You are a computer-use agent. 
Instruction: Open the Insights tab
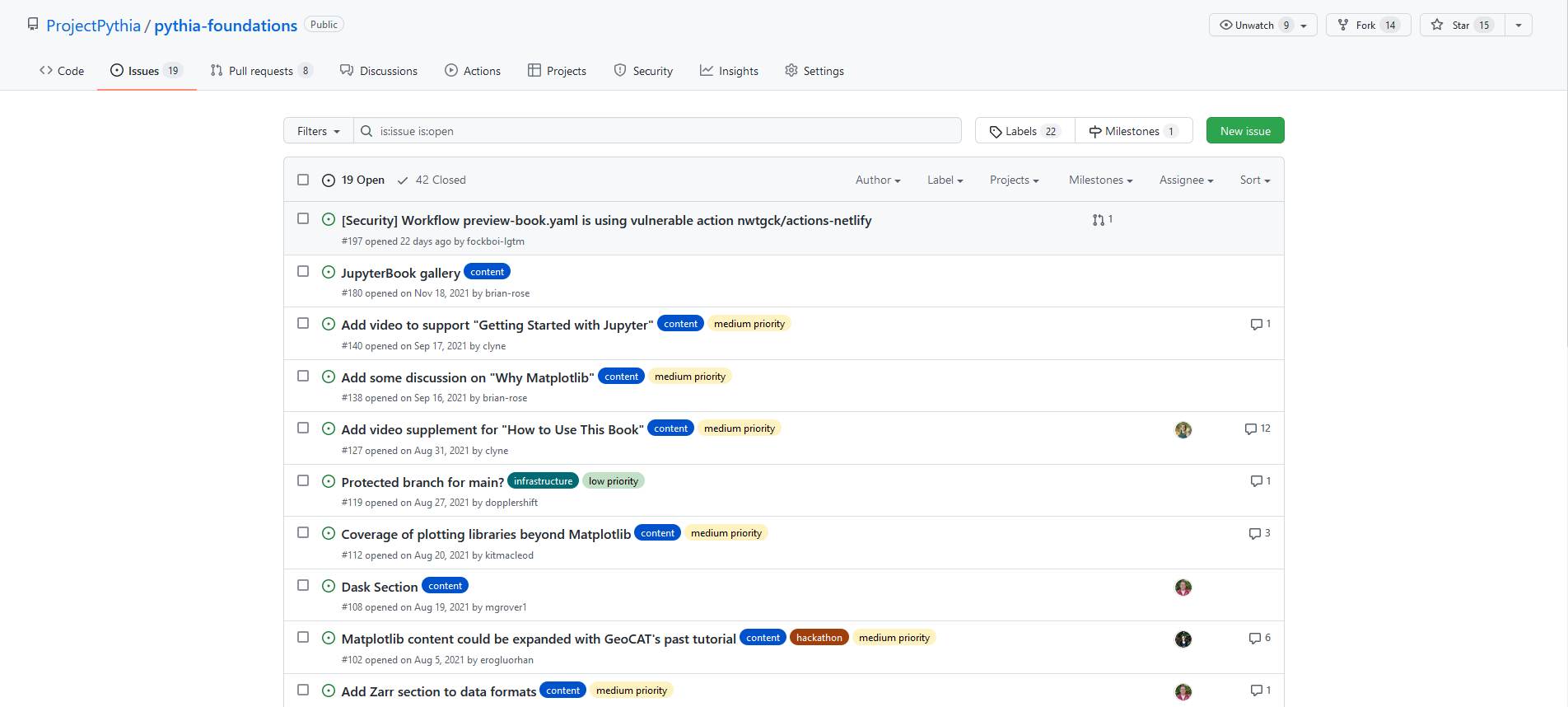[729, 71]
